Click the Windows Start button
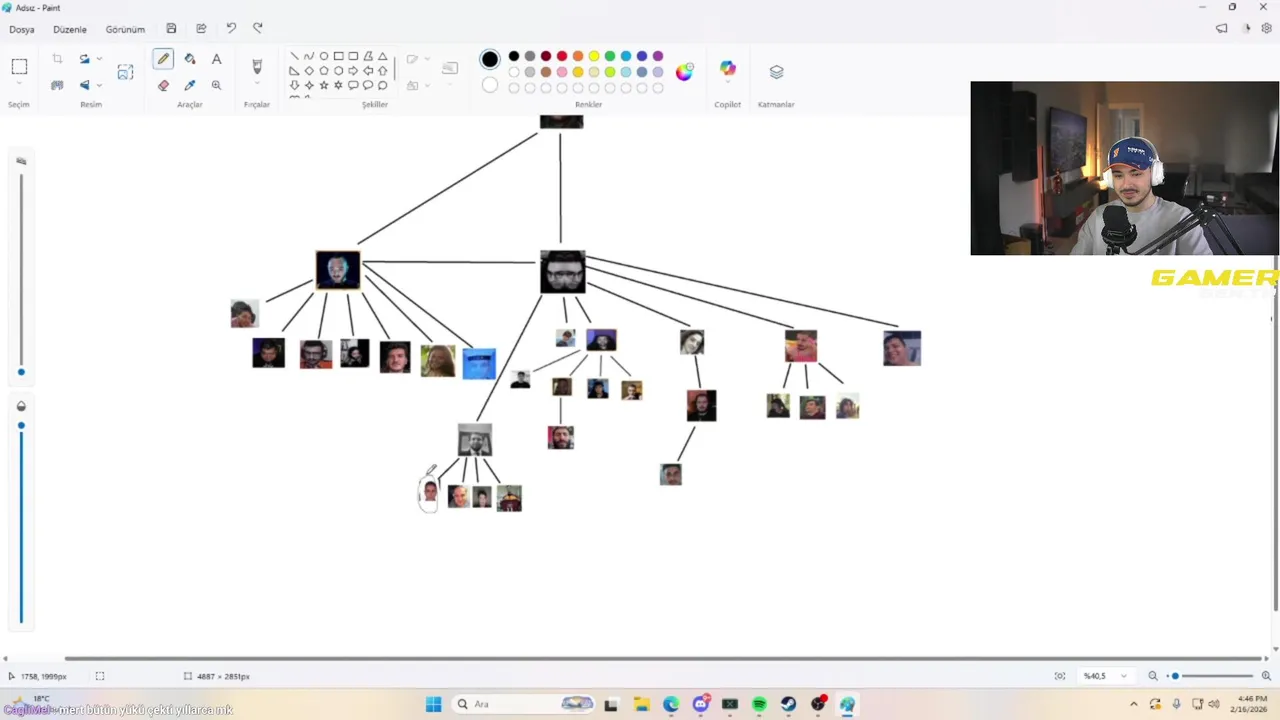The height and width of the screenshot is (720, 1280). [x=433, y=704]
